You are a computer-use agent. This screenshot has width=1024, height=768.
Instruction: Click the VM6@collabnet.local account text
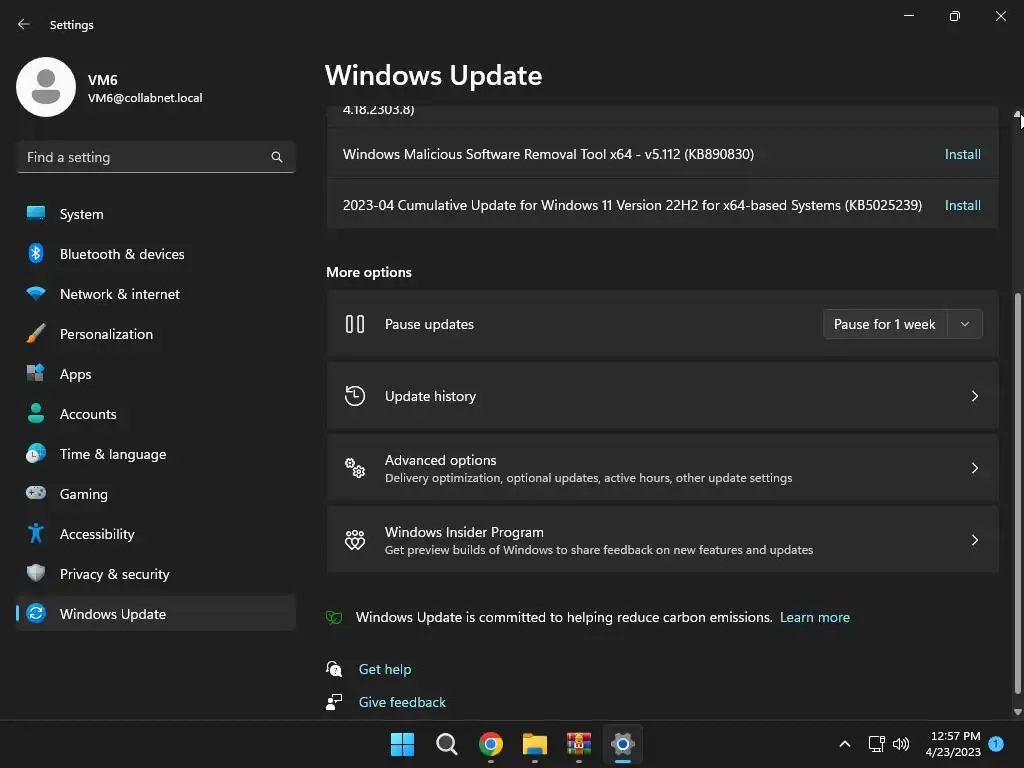(145, 98)
